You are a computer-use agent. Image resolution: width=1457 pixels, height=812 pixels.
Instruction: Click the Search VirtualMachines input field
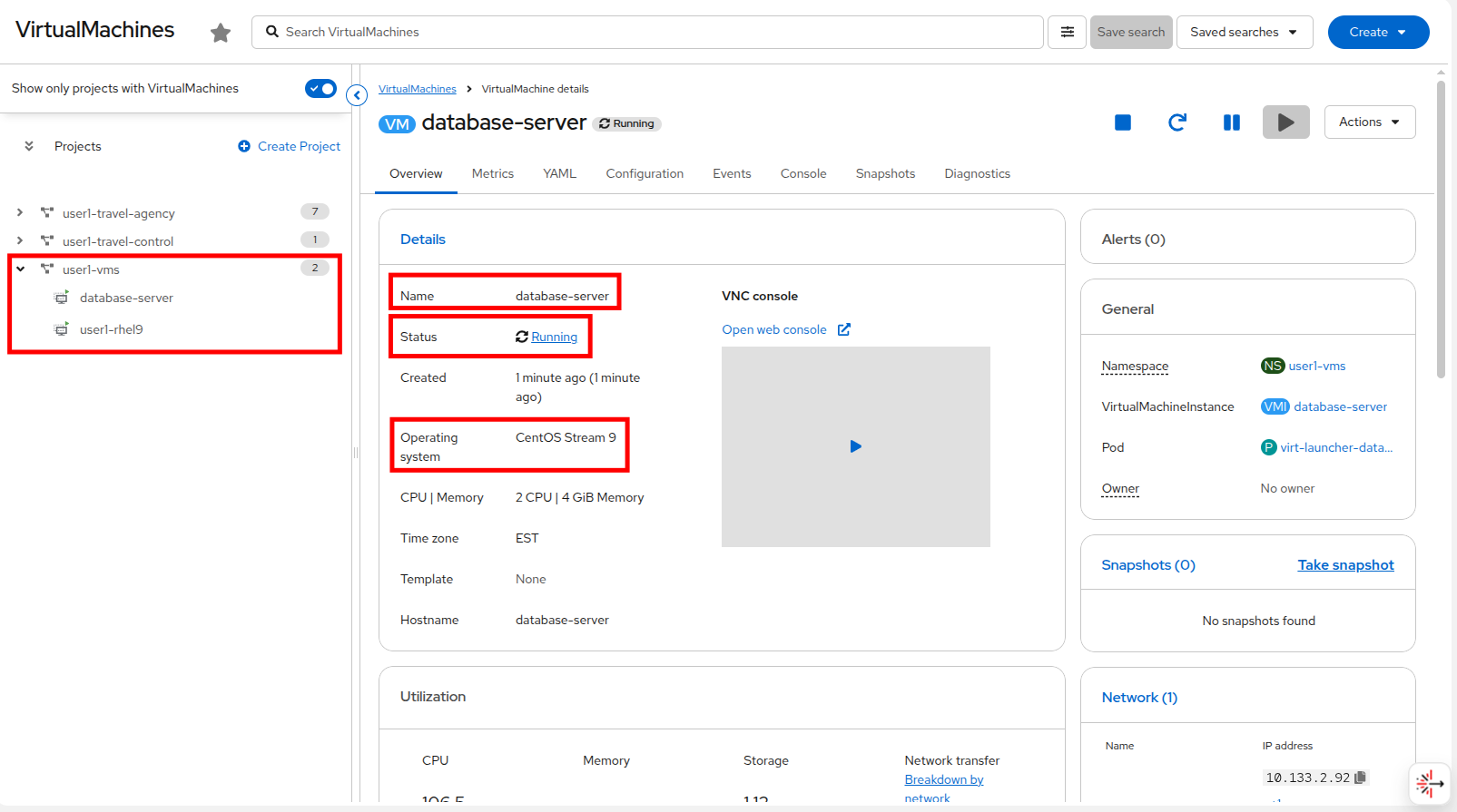point(646,32)
